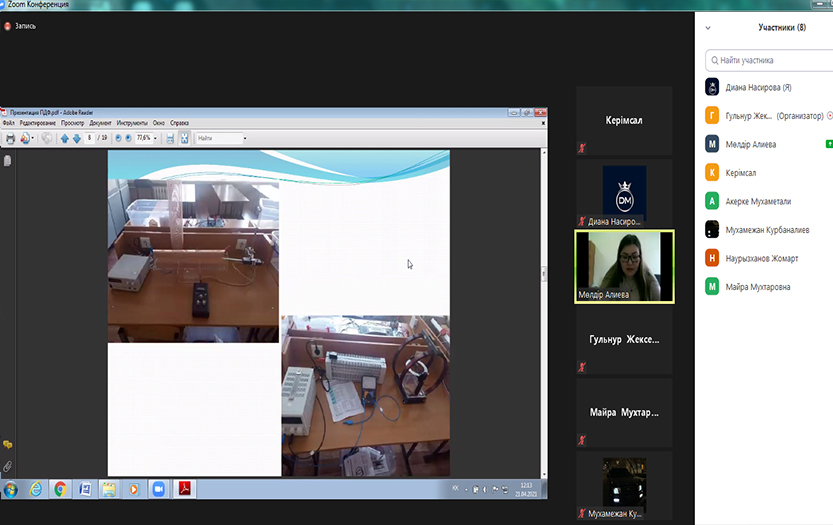Open the Файл menu
The image size is (833, 525).
tap(8, 123)
